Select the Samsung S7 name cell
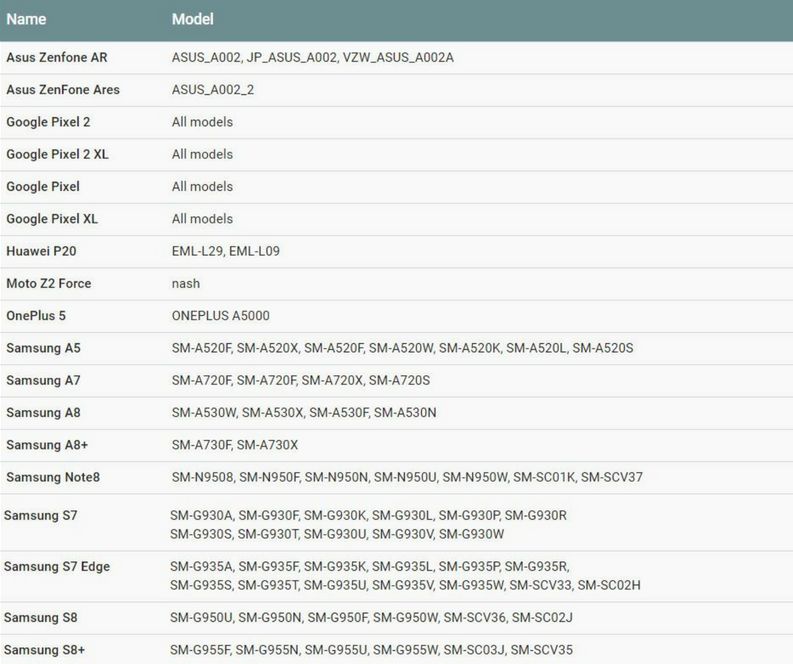The height and width of the screenshot is (664, 793). (40, 516)
